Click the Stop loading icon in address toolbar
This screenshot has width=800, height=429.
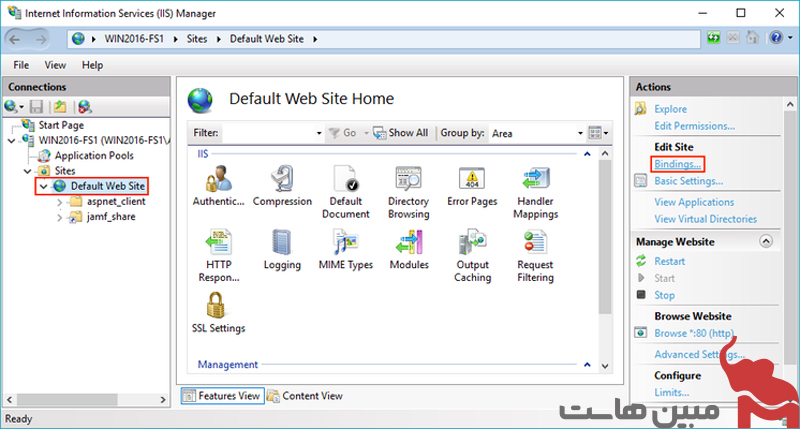point(733,38)
